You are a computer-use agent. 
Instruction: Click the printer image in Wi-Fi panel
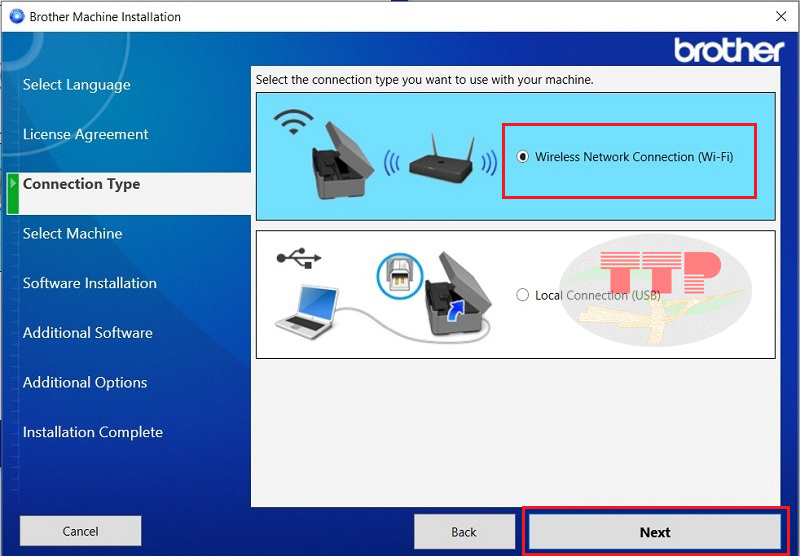(x=341, y=161)
